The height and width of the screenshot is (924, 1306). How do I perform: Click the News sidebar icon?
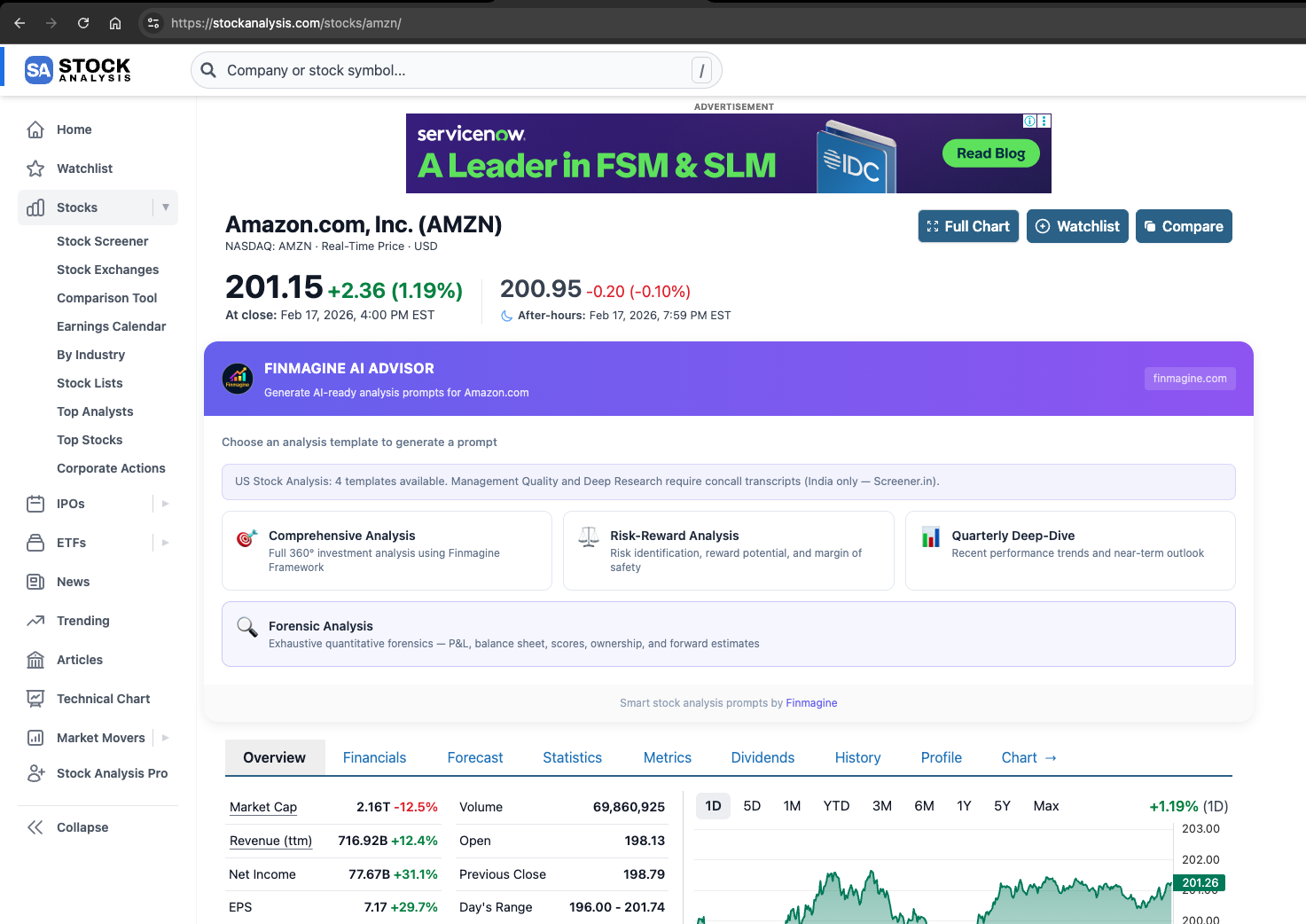36,582
